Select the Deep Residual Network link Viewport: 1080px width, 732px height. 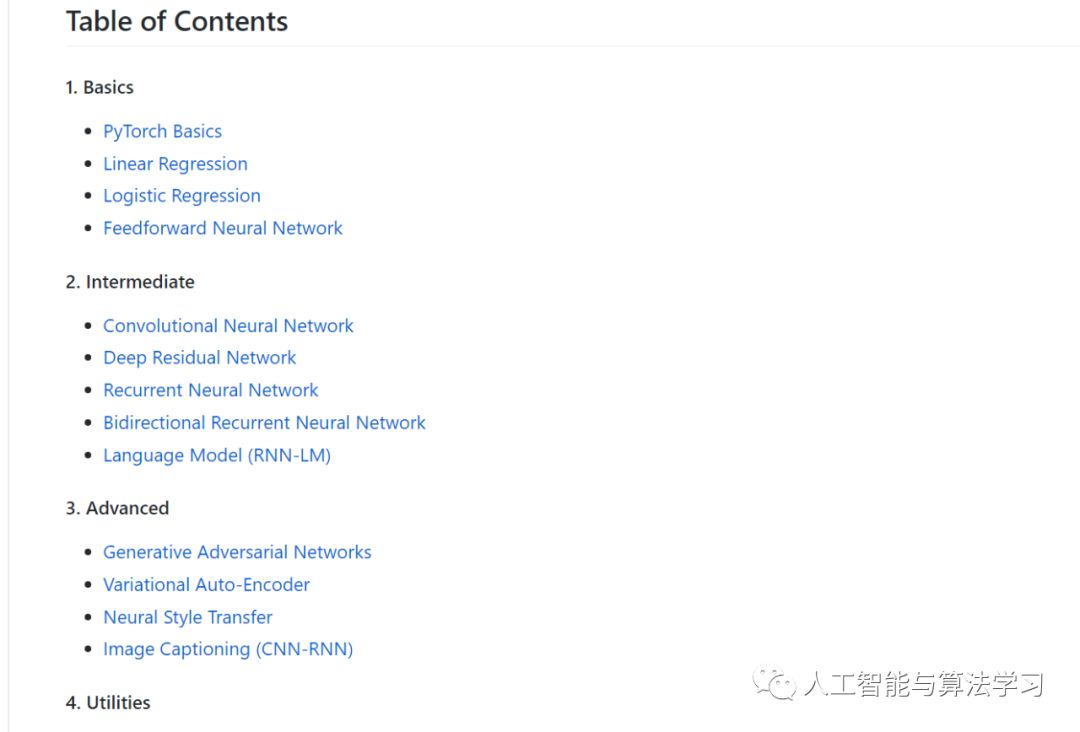tap(199, 358)
